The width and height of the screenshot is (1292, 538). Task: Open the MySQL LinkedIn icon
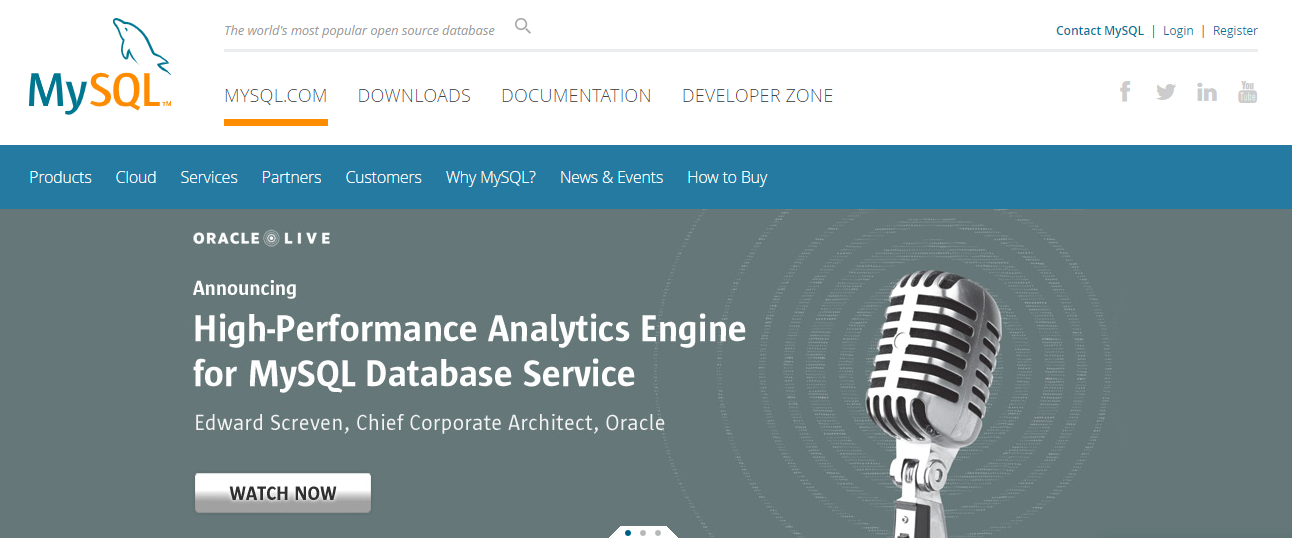click(x=1207, y=92)
